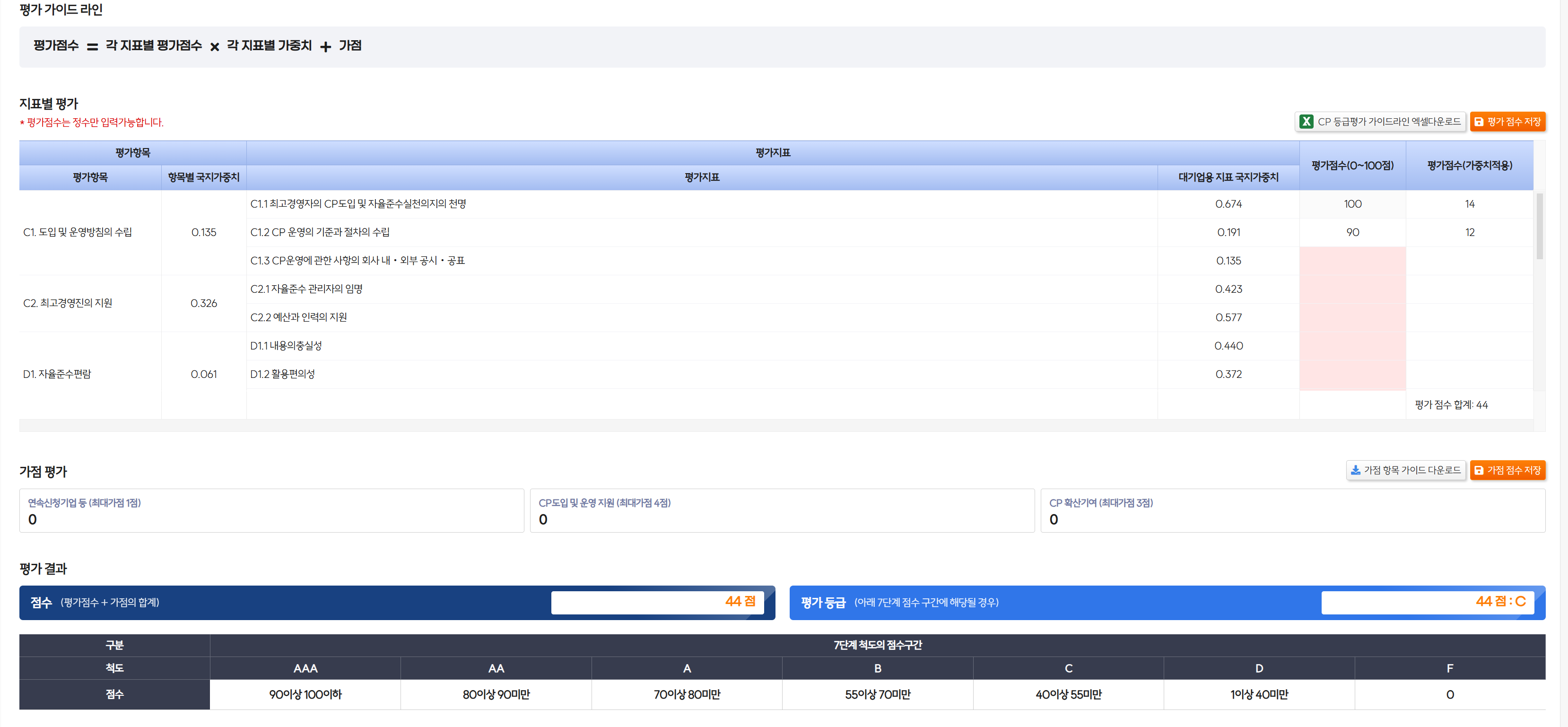
Task: Save bonus points with 가점 점수 저장
Action: (x=1507, y=470)
